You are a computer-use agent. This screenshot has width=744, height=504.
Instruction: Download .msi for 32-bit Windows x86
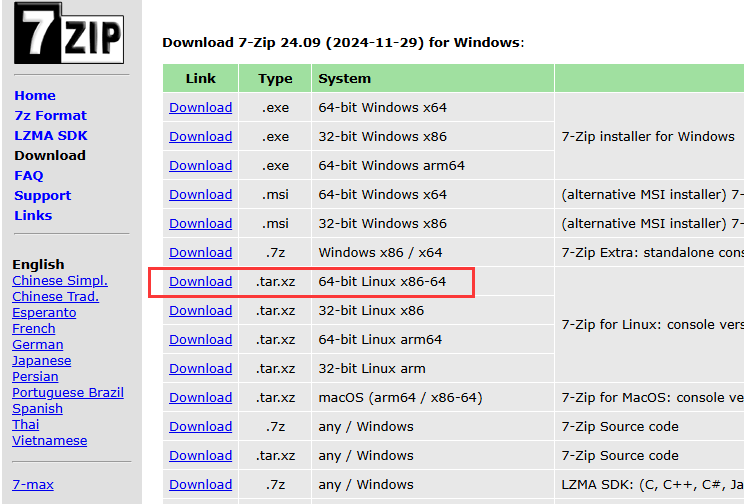click(201, 224)
